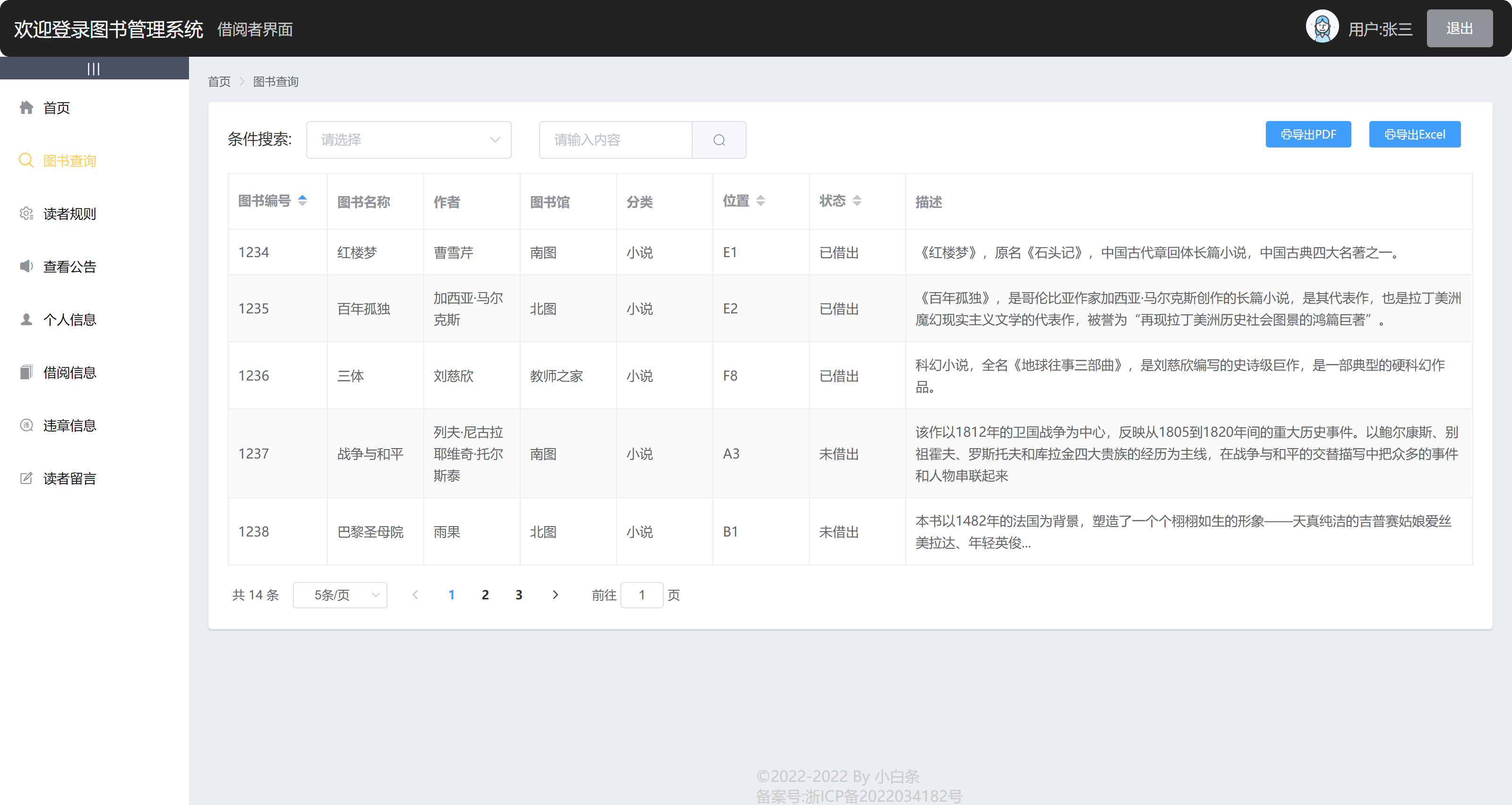This screenshot has width=1512, height=805.
Task: Toggle sorting on 状态 column
Action: coord(856,201)
